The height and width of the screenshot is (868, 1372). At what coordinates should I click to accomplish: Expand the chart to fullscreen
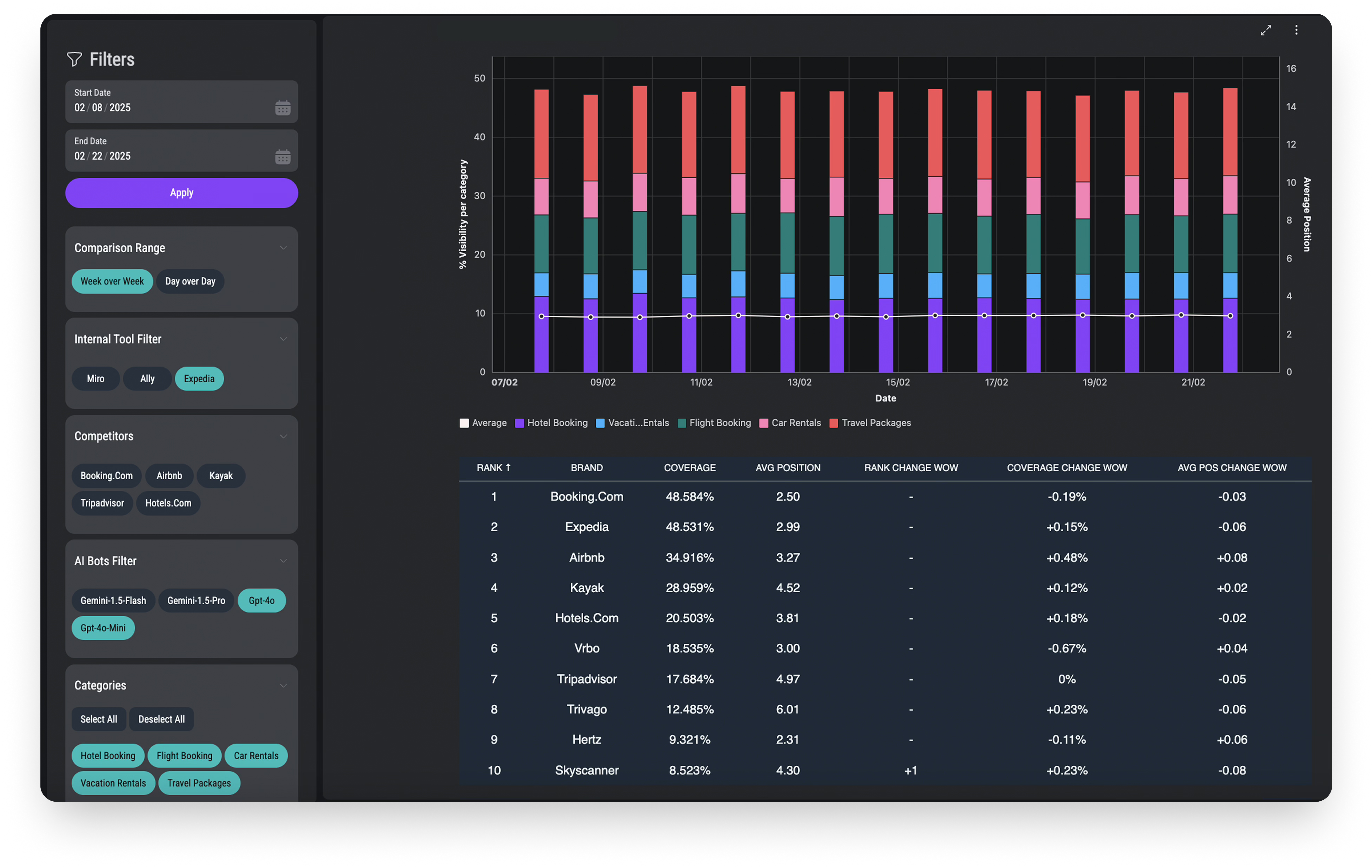point(1265,30)
